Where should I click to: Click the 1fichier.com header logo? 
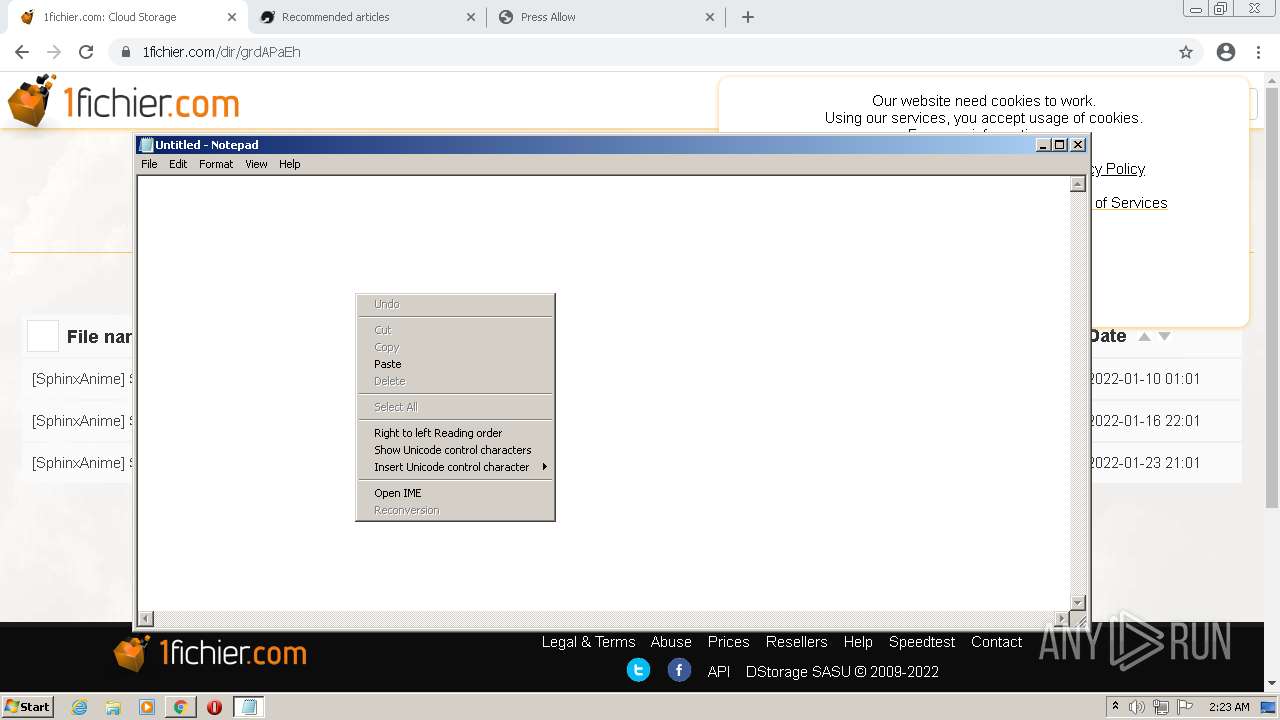(124, 101)
